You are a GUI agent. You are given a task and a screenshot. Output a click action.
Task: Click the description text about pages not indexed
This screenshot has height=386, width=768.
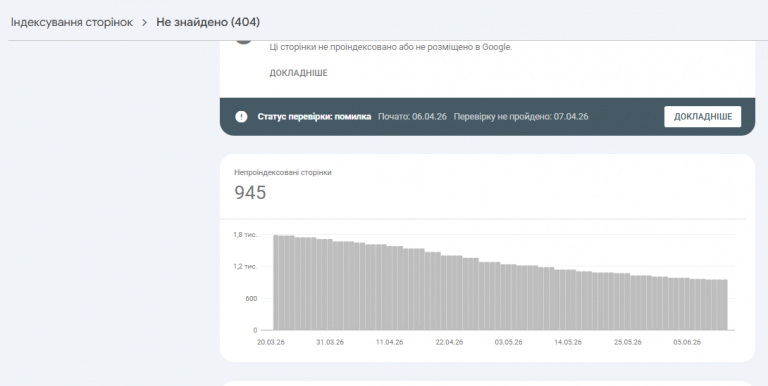[391, 48]
